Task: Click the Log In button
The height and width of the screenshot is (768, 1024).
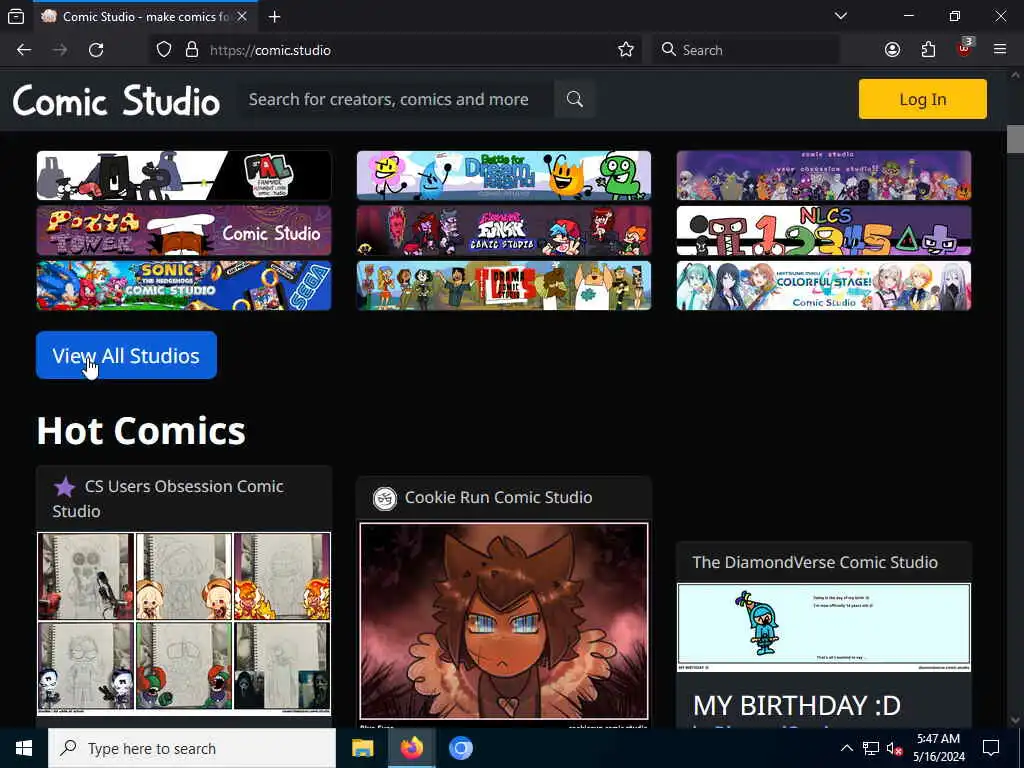Action: click(x=922, y=99)
